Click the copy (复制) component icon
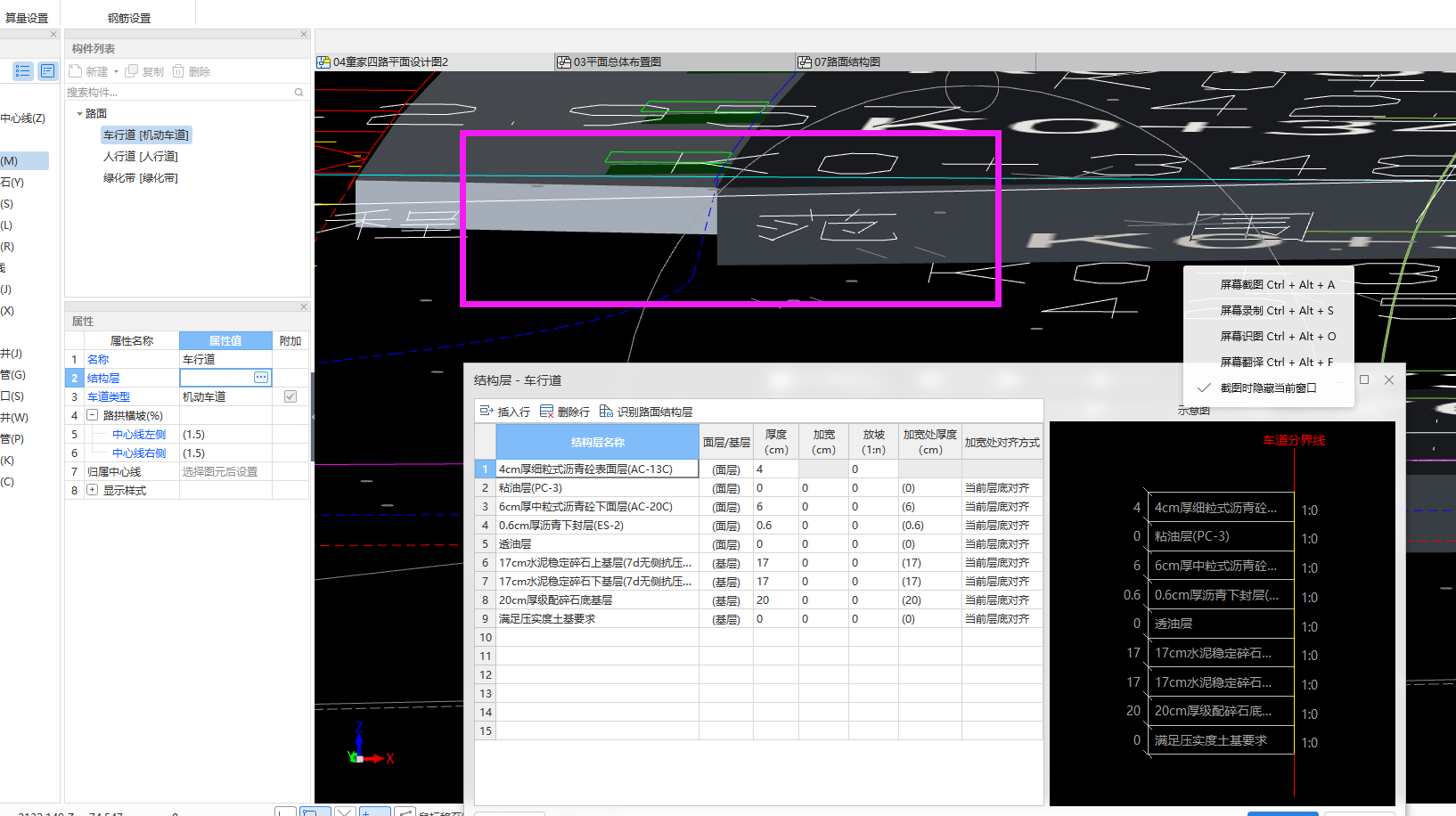1456x816 pixels. pos(132,71)
